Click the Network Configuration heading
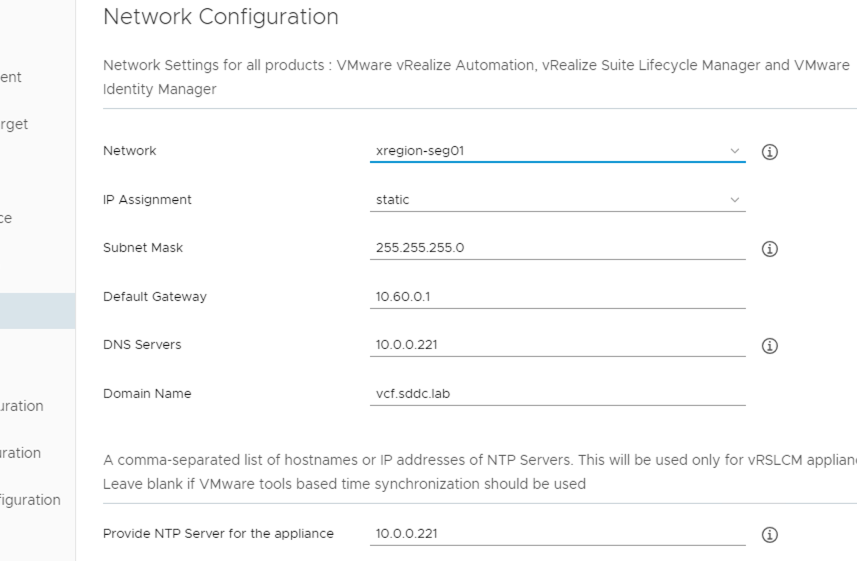 (x=221, y=17)
